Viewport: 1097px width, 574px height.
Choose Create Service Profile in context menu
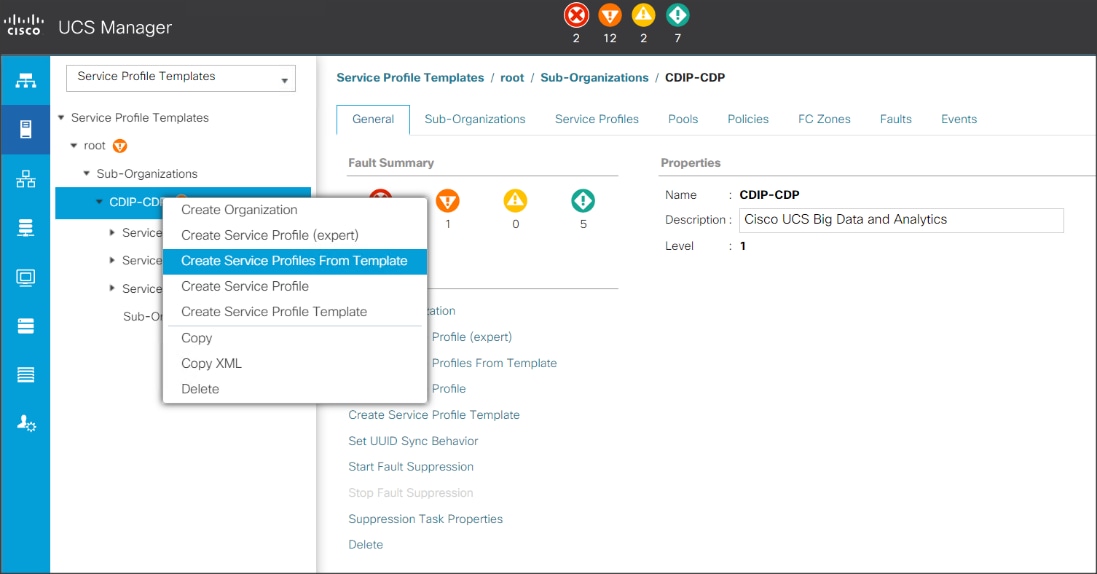coord(295,286)
